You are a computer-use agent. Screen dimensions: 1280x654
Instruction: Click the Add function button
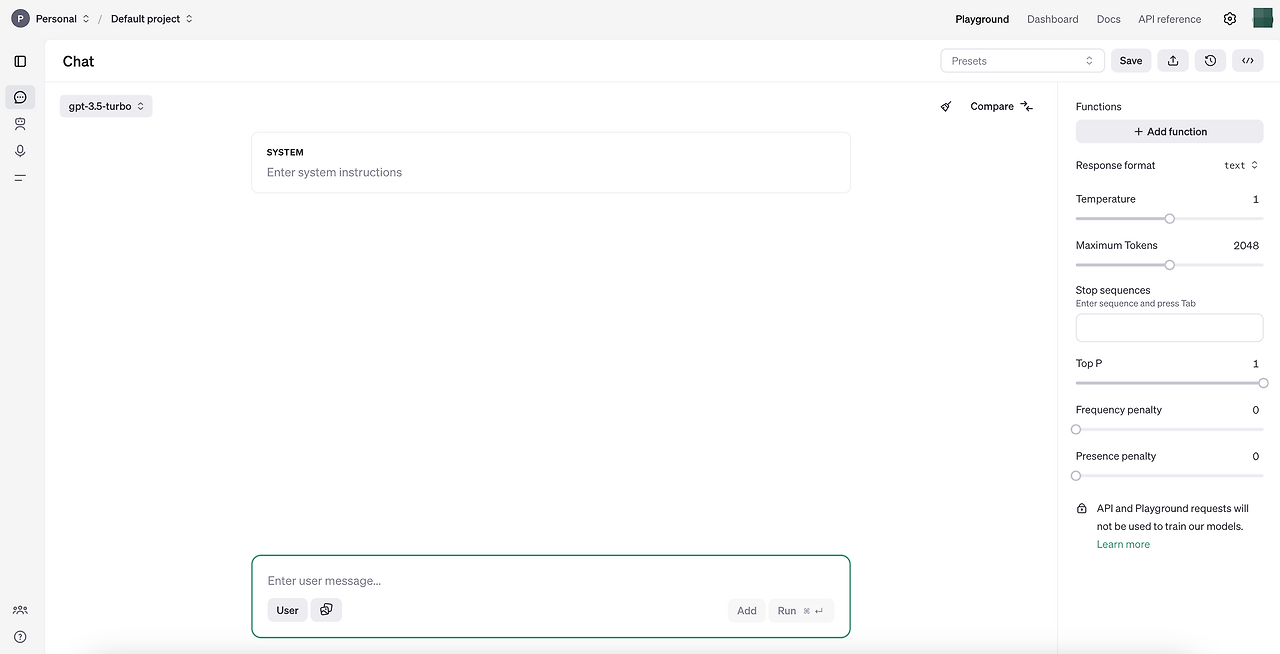pos(1169,131)
